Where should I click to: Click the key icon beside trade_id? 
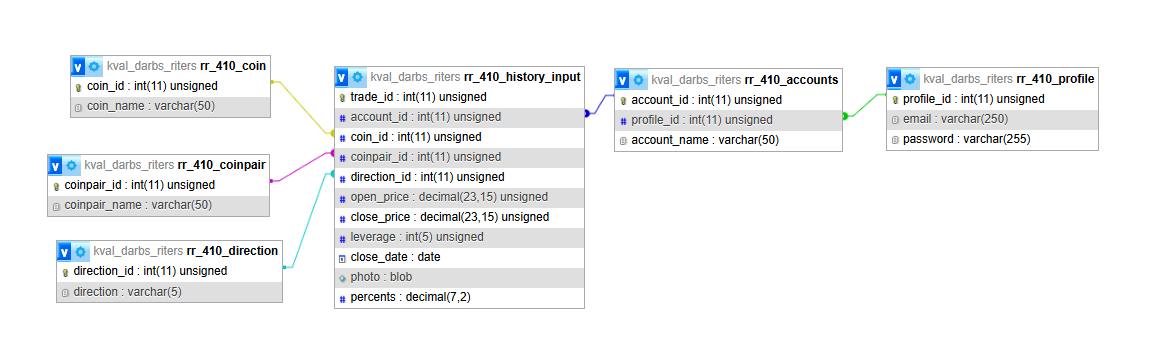pyautogui.click(x=342, y=97)
